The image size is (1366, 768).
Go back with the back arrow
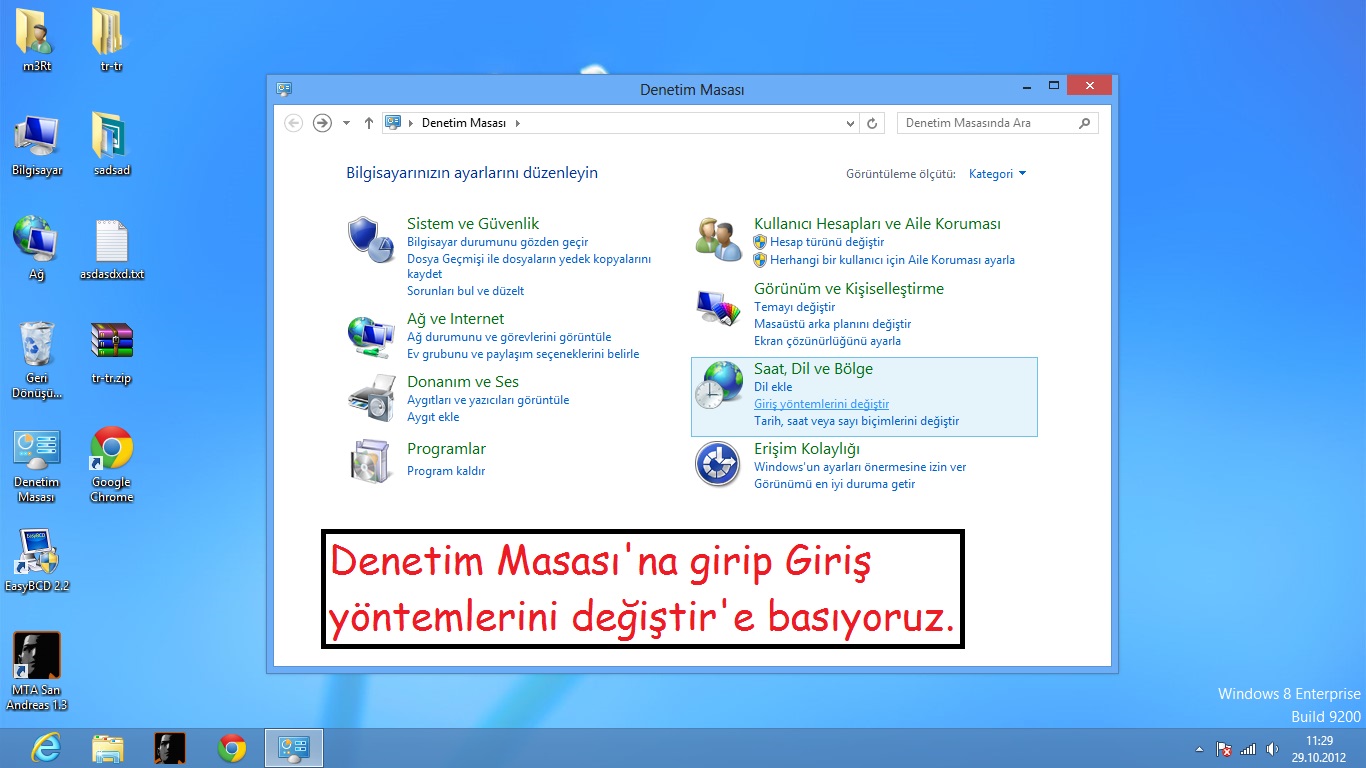(x=293, y=122)
